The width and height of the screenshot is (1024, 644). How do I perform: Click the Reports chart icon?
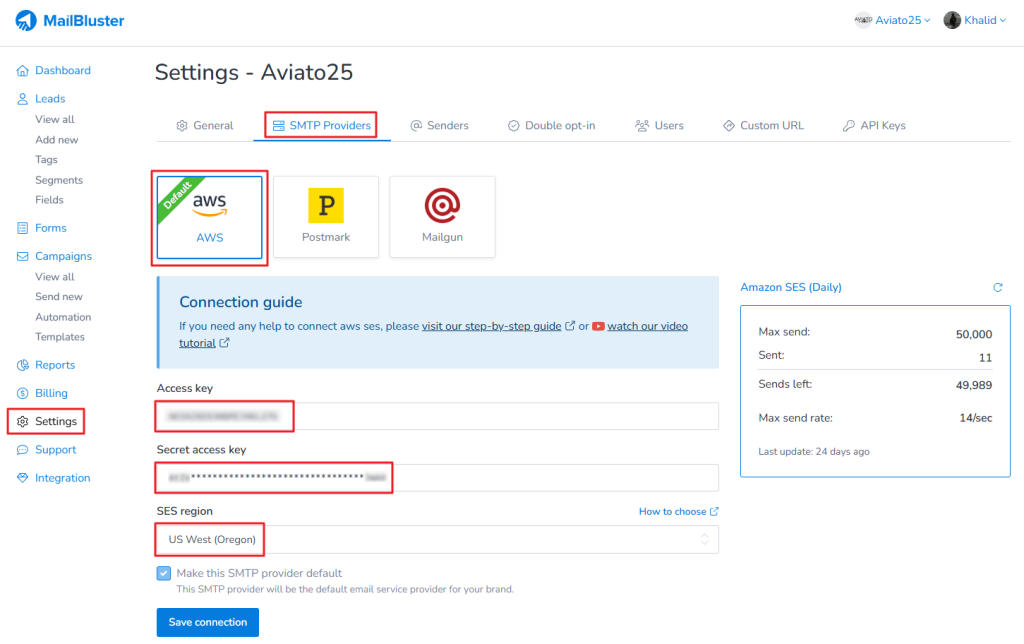click(23, 365)
